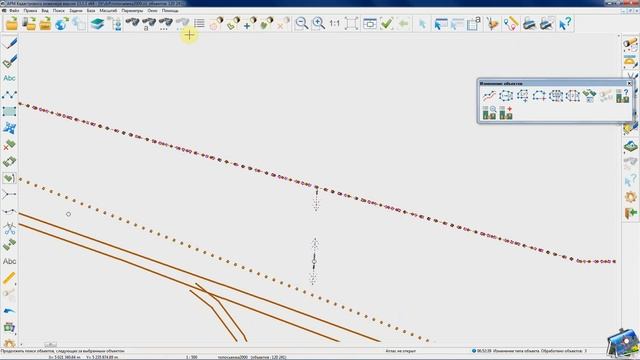Click the zoom out magnifier
Viewport: 640px width, 360px height.
point(301,24)
